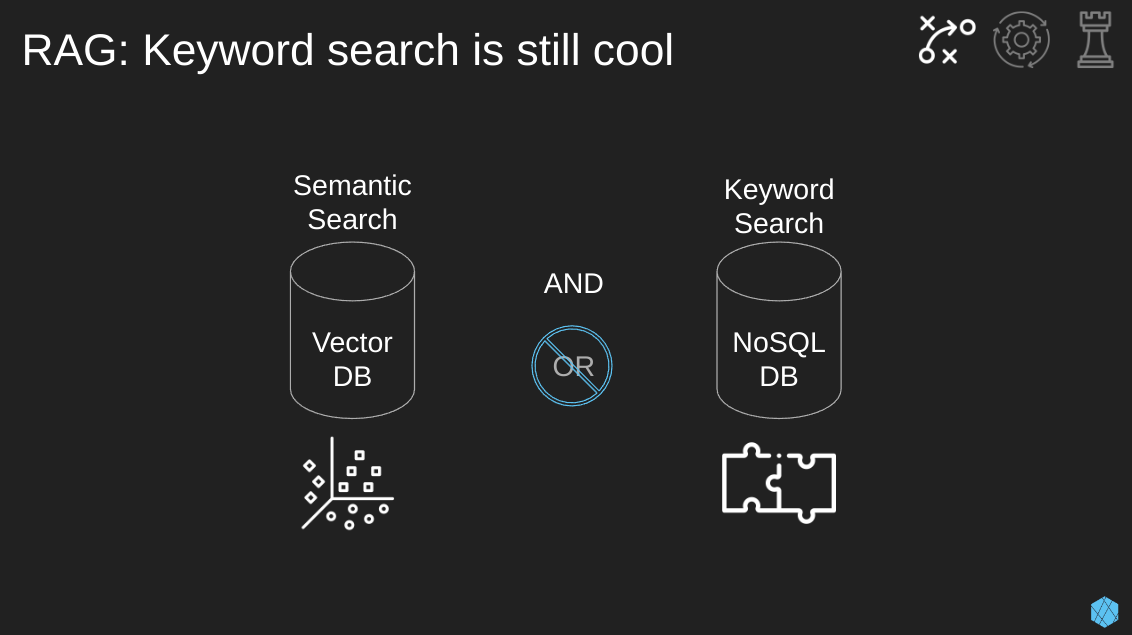Click the small squares in scatter plot
This screenshot has height=635, width=1132.
click(x=360, y=472)
